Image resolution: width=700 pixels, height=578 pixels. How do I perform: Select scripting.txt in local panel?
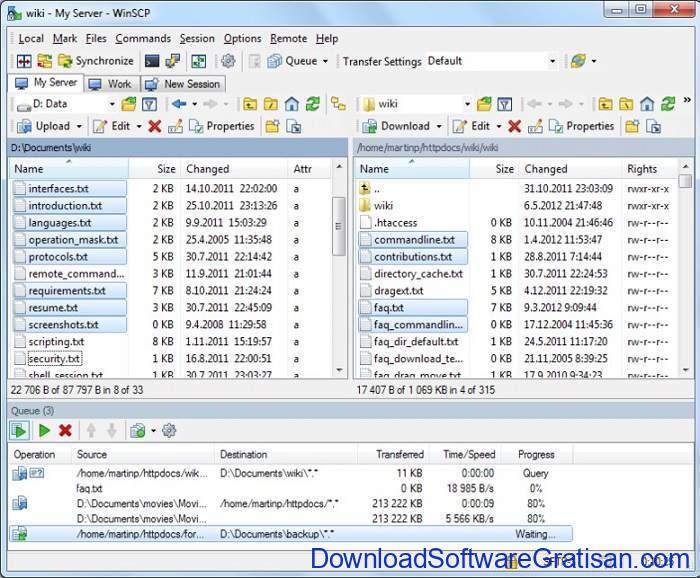56,342
